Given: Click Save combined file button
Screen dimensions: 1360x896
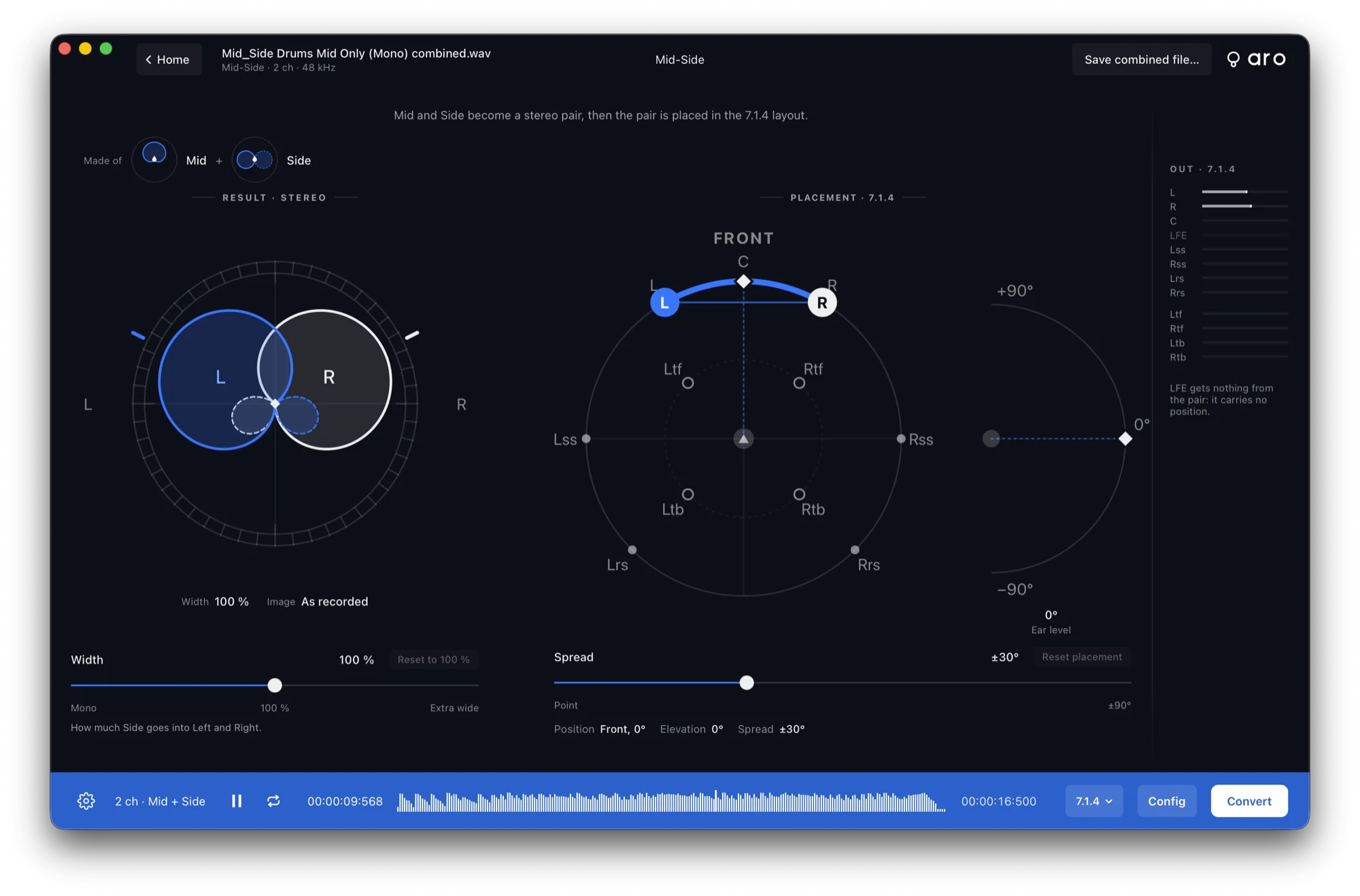Looking at the screenshot, I should point(1142,59).
